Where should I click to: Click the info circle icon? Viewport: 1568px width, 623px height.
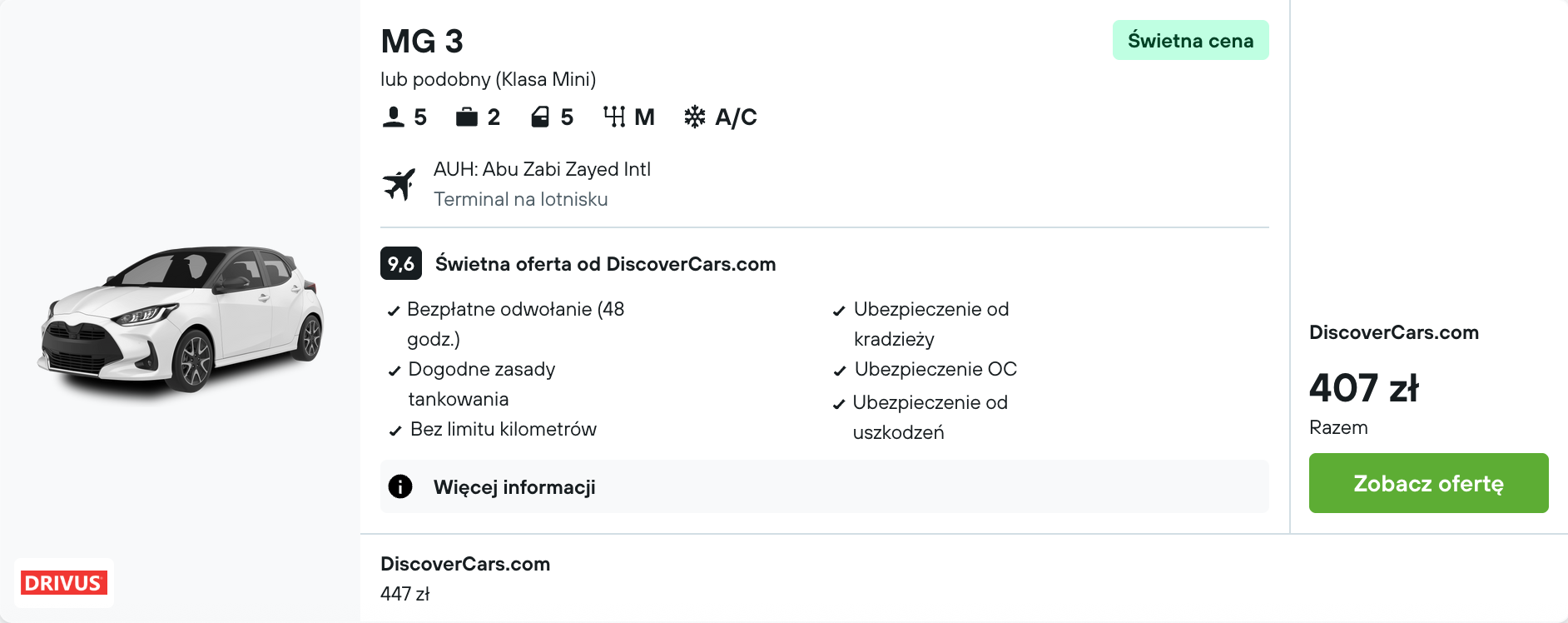(x=400, y=486)
